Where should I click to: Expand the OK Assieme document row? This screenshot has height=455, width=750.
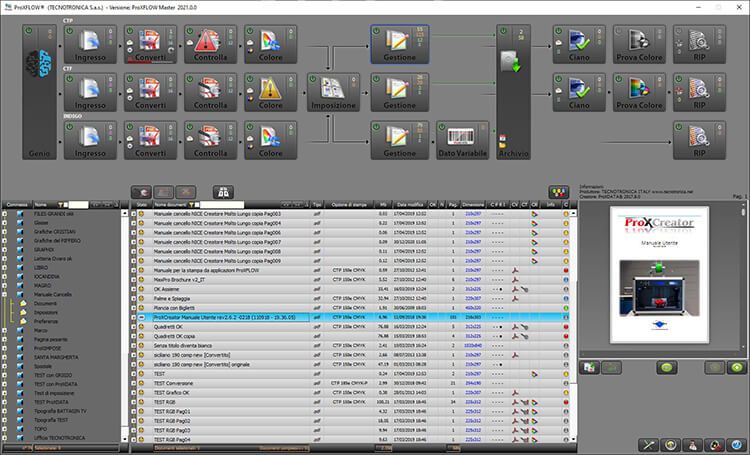[134, 289]
